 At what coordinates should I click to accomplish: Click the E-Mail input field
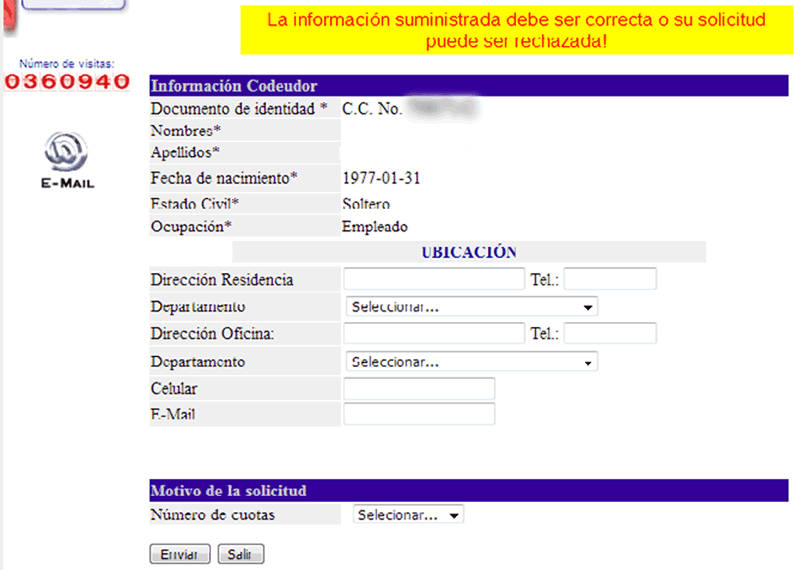(419, 414)
